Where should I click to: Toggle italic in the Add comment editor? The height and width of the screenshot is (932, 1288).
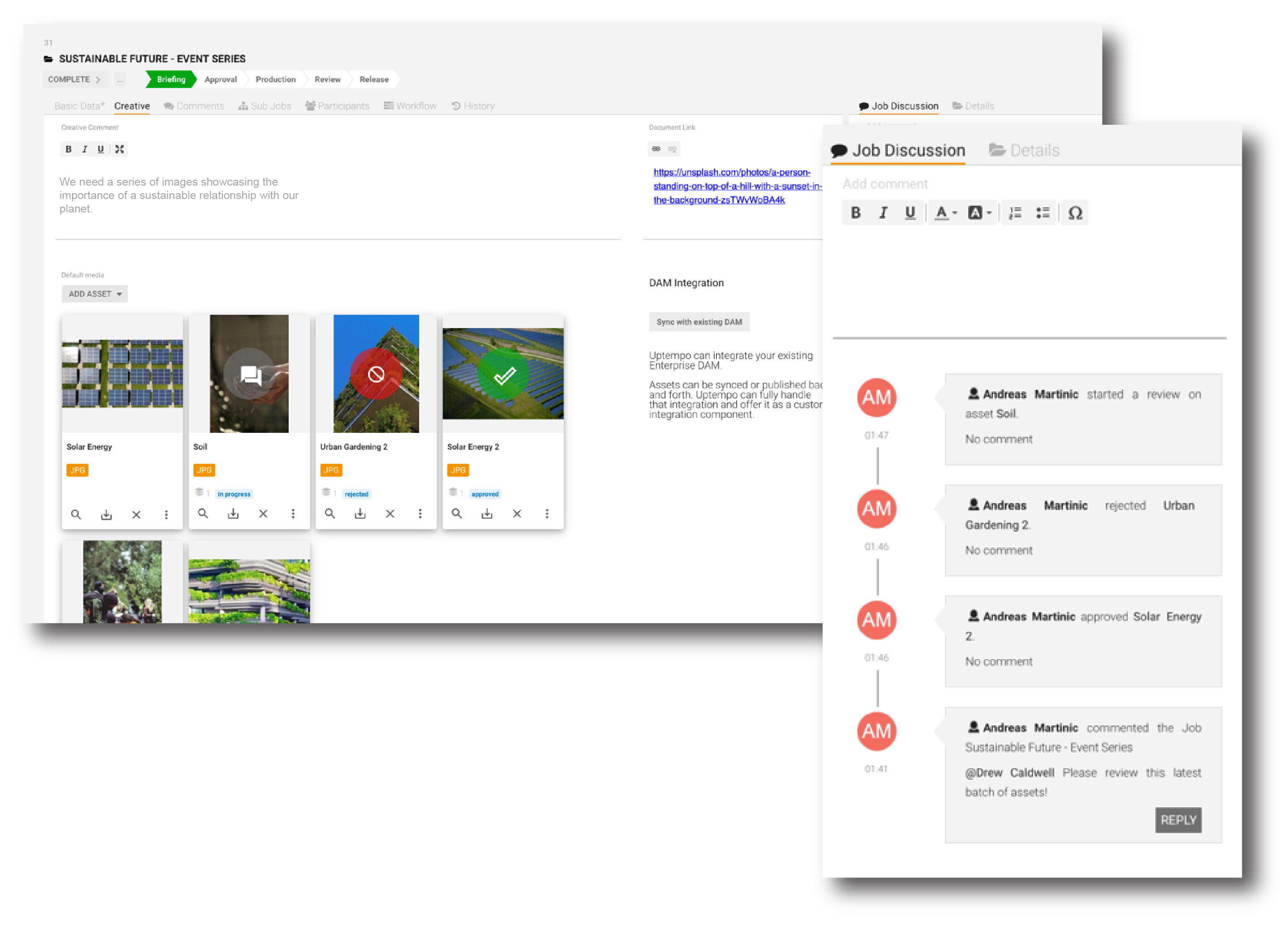(883, 212)
